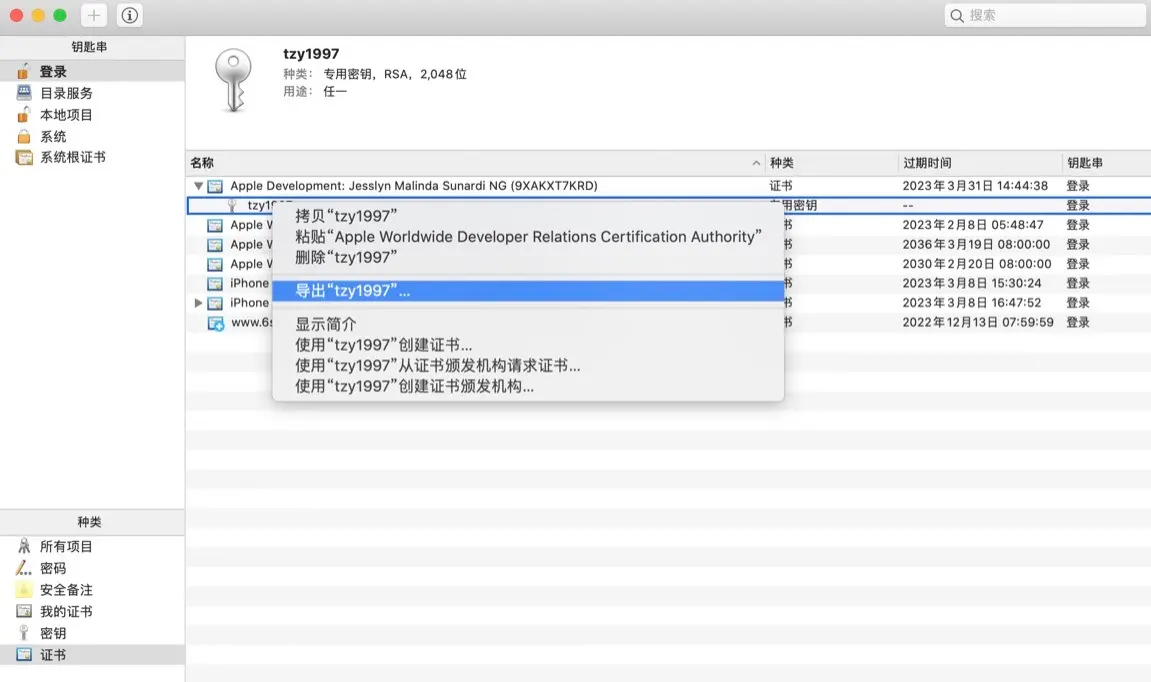1151x682 pixels.
Task: Click the 目录服务 icon
Action: tap(24, 92)
